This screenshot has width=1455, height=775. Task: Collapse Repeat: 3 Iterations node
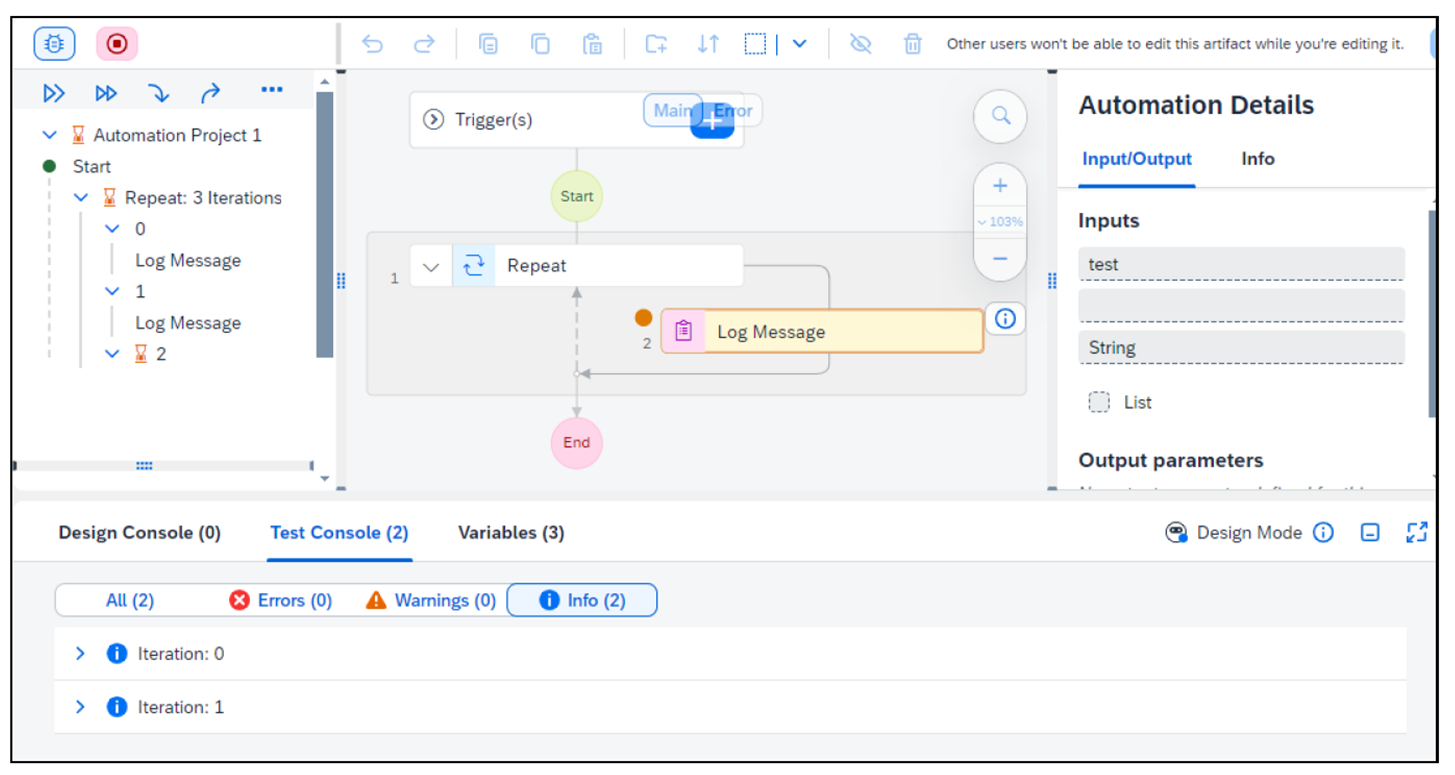(81, 198)
